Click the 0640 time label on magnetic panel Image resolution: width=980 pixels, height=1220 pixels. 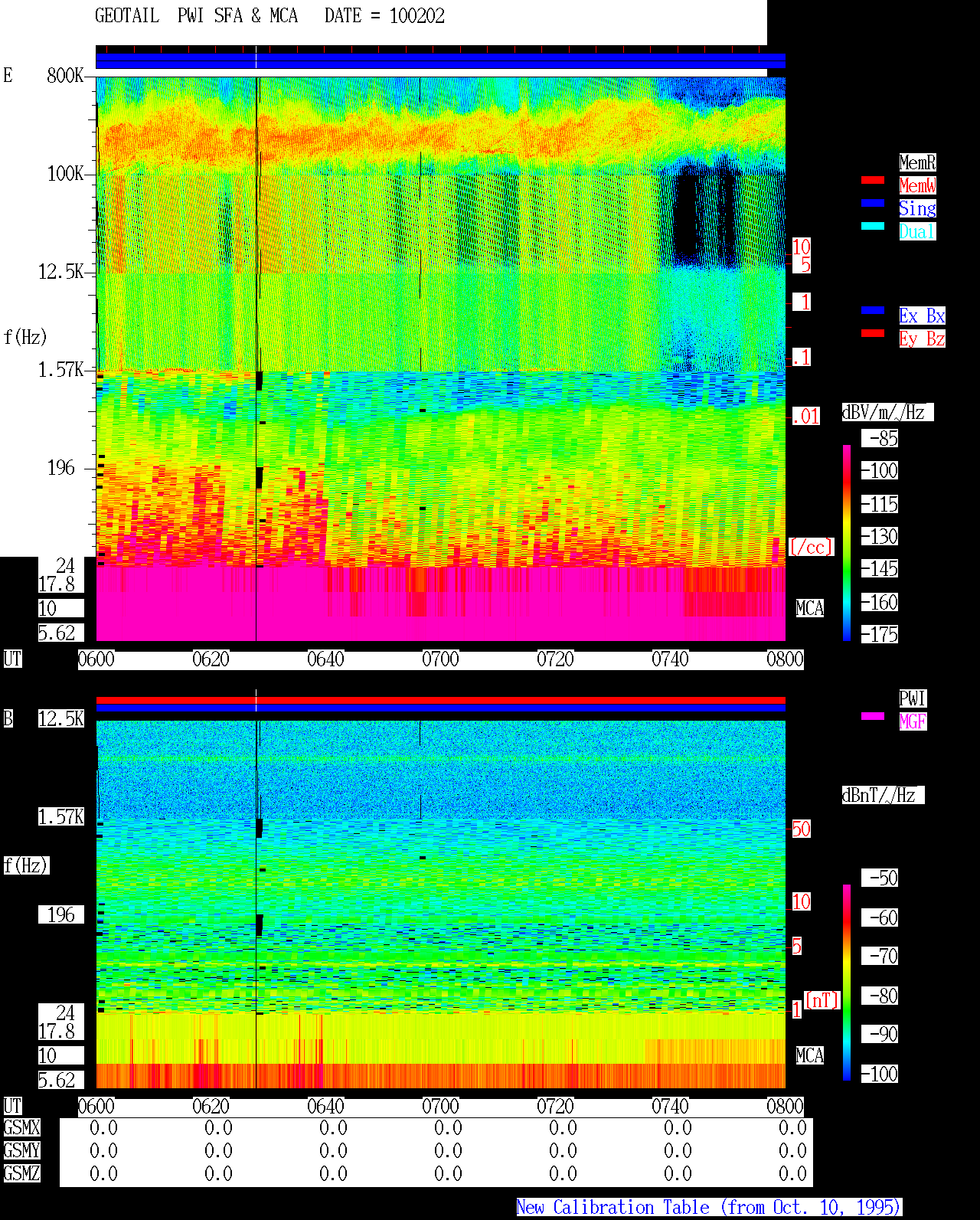[x=325, y=1107]
